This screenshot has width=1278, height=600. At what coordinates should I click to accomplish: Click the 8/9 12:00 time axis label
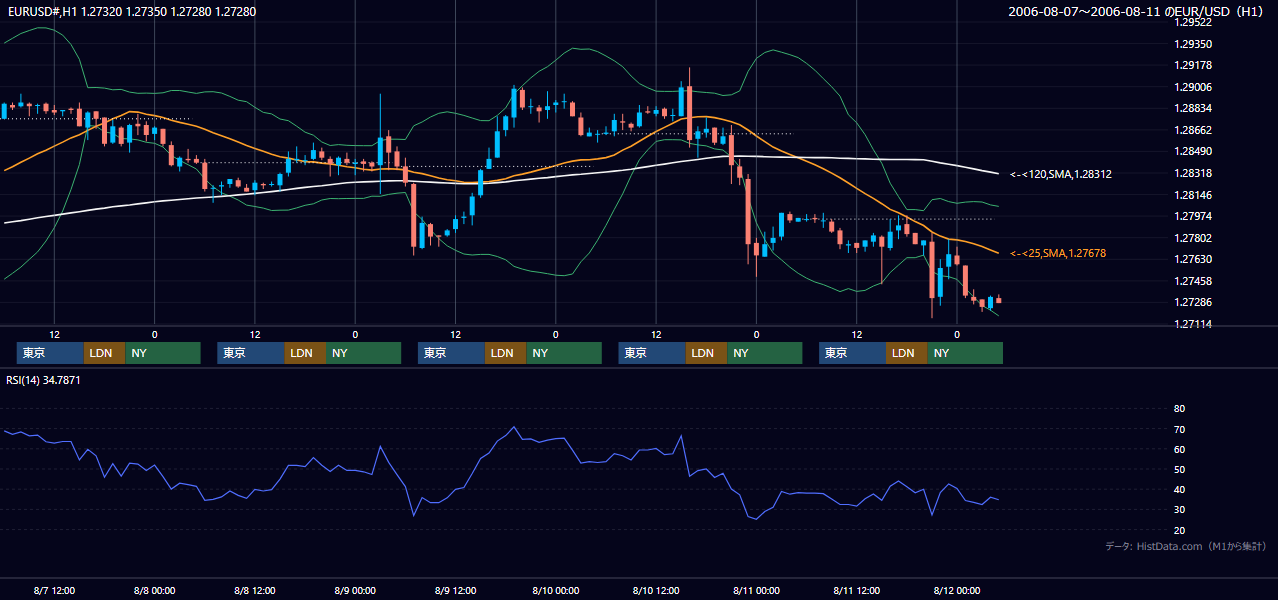tap(455, 591)
